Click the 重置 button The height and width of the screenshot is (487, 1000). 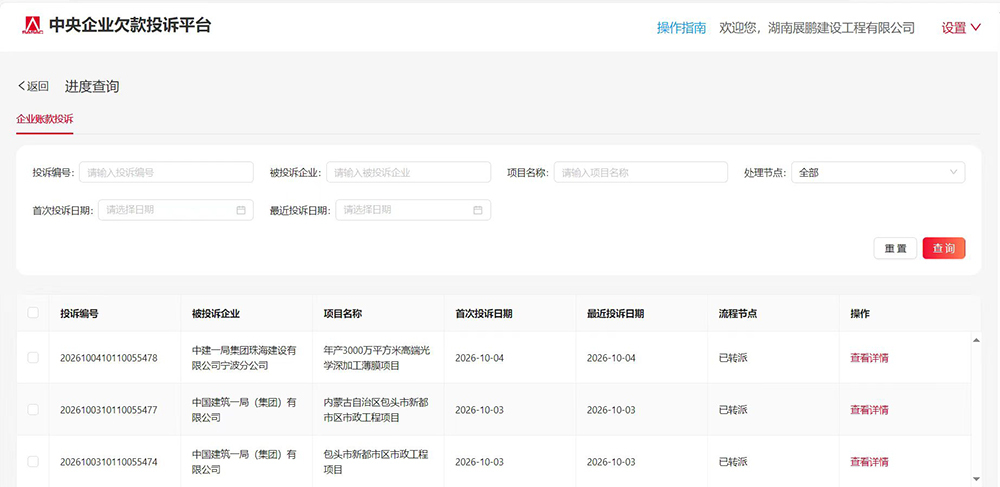[x=895, y=249]
